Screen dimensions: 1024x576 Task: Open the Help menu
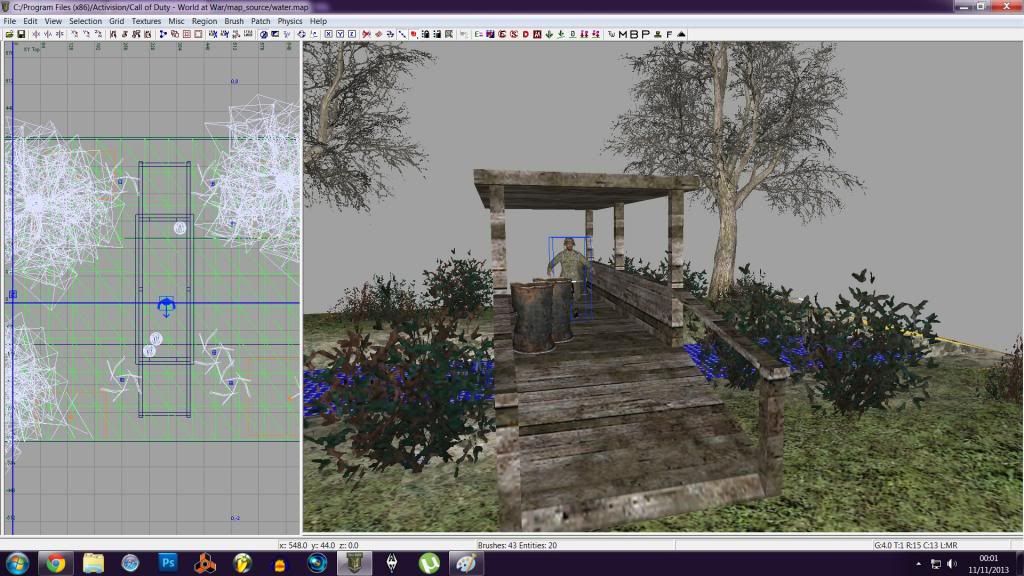[318, 21]
